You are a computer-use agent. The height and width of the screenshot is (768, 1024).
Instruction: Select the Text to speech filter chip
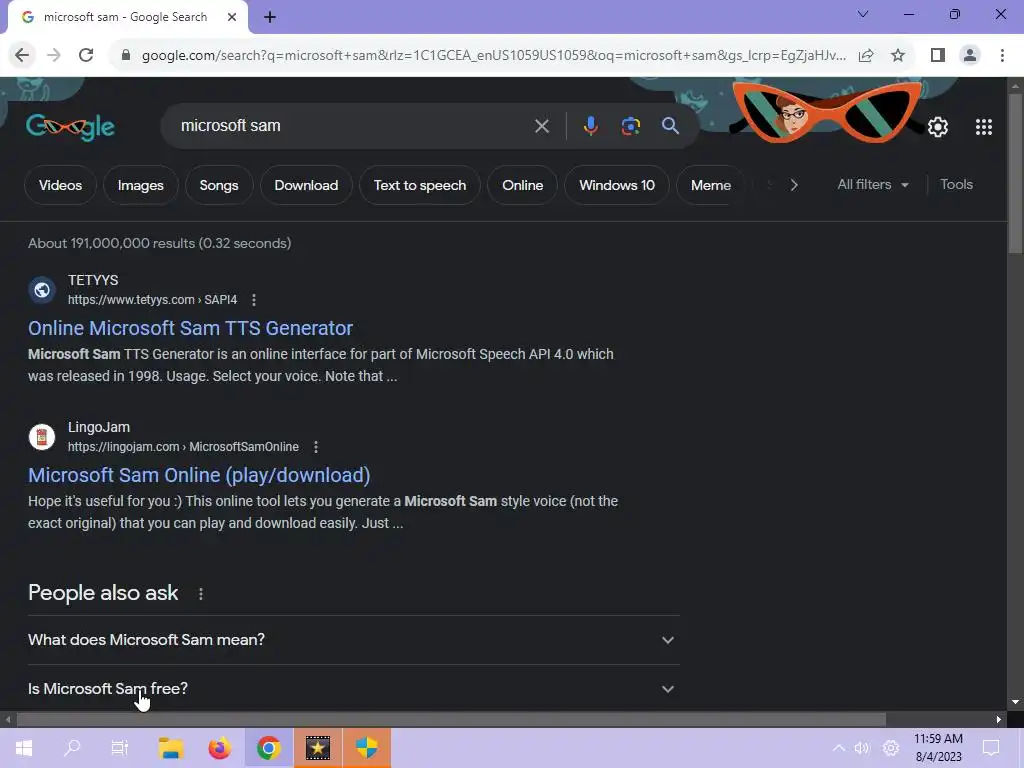(420, 185)
